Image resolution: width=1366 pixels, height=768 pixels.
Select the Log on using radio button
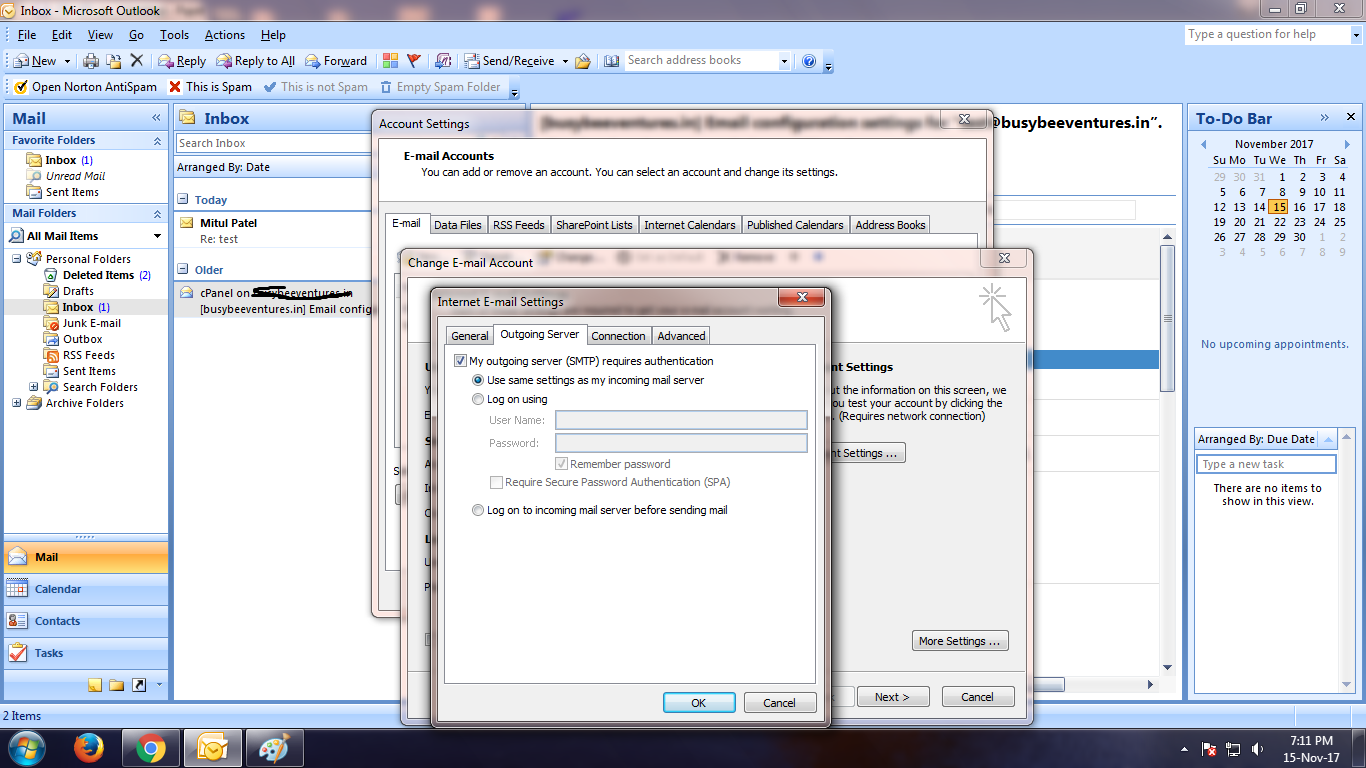(478, 399)
